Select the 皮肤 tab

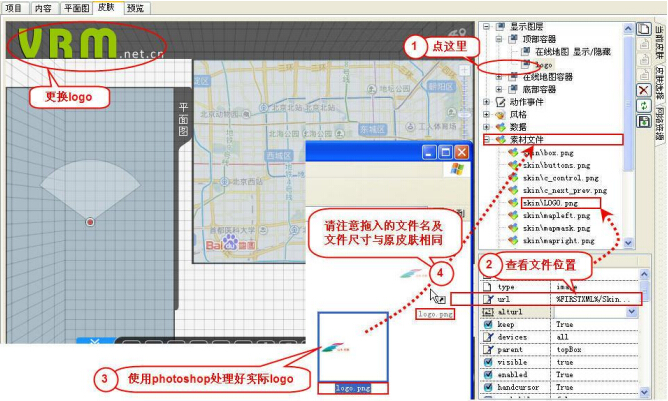(x=106, y=7)
